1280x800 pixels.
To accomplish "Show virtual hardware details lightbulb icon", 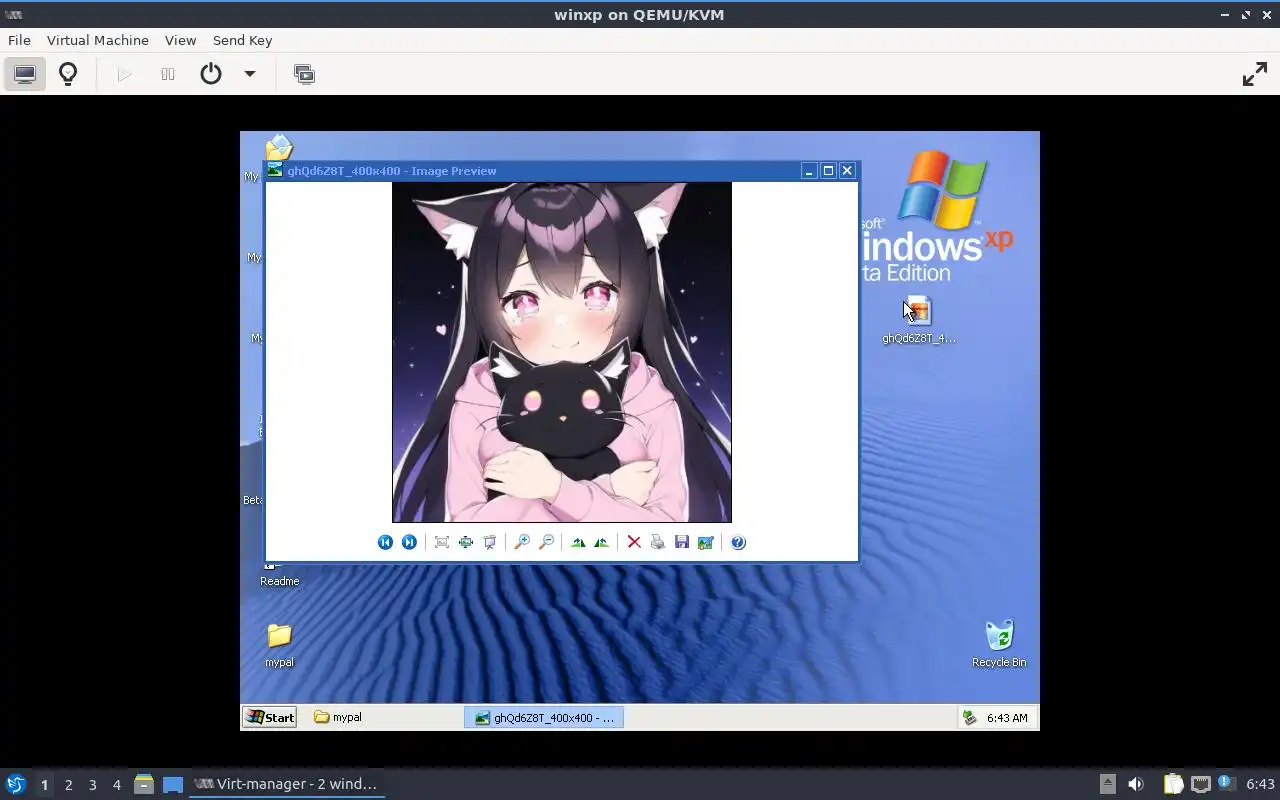I will pos(68,74).
